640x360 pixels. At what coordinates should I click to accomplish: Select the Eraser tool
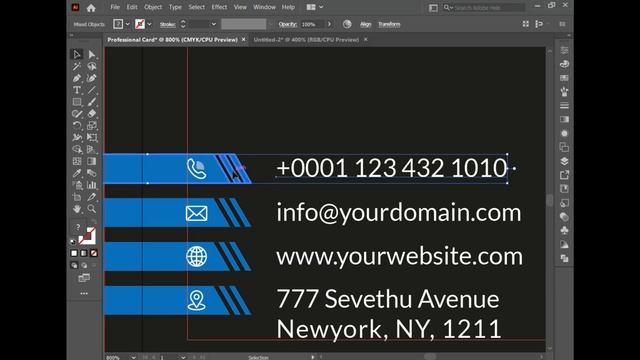click(92, 113)
